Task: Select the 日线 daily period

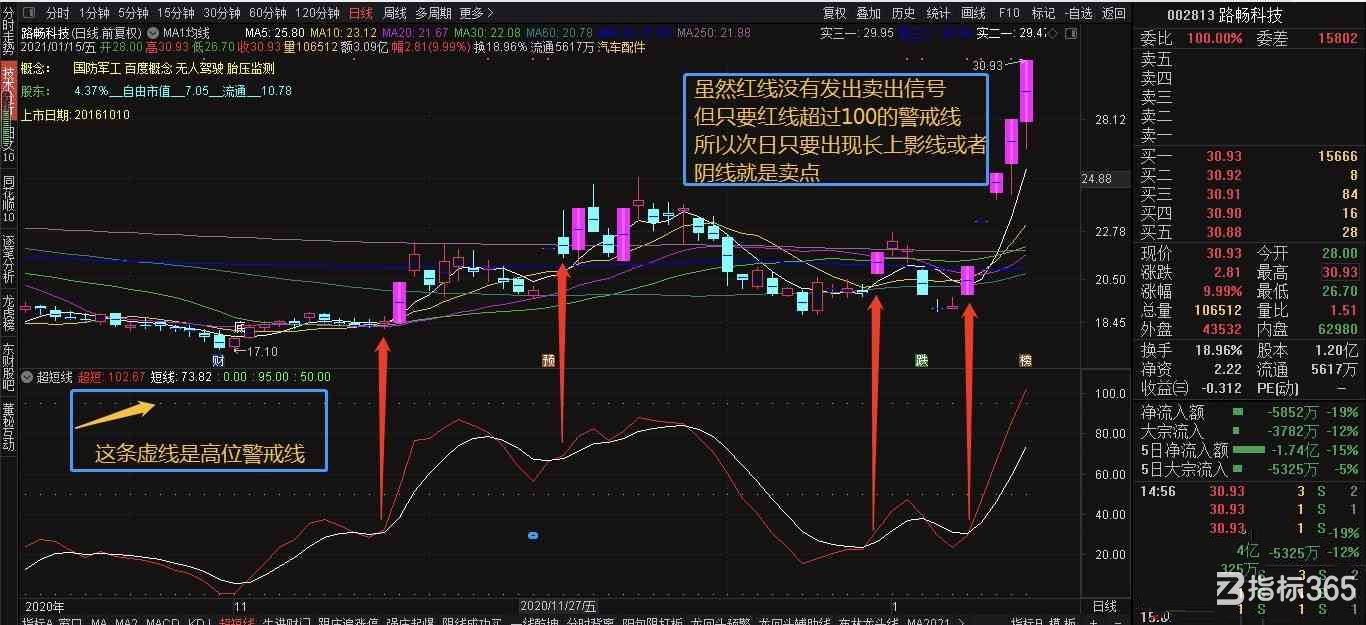Action: (361, 13)
